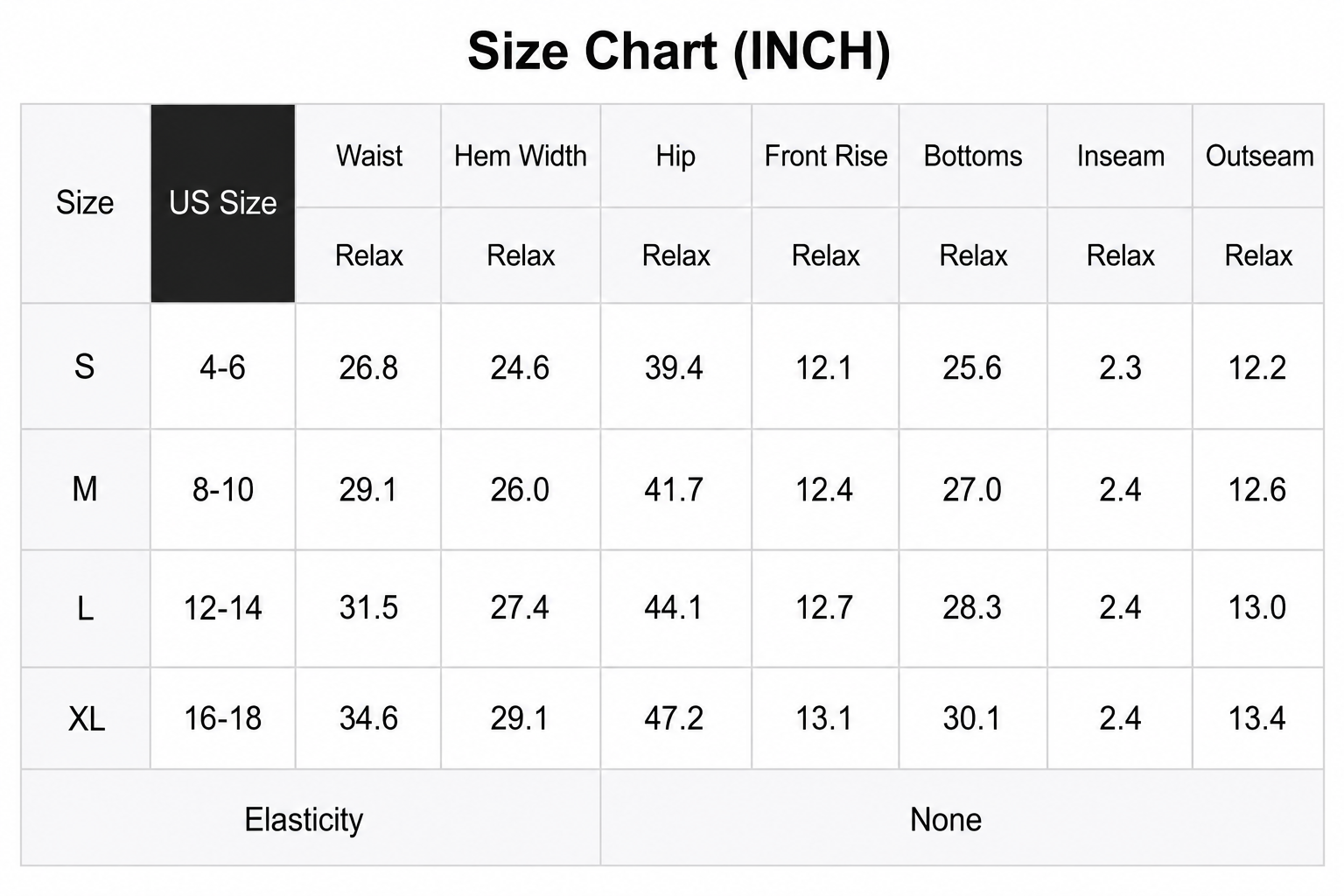Select the S size row label

click(85, 367)
